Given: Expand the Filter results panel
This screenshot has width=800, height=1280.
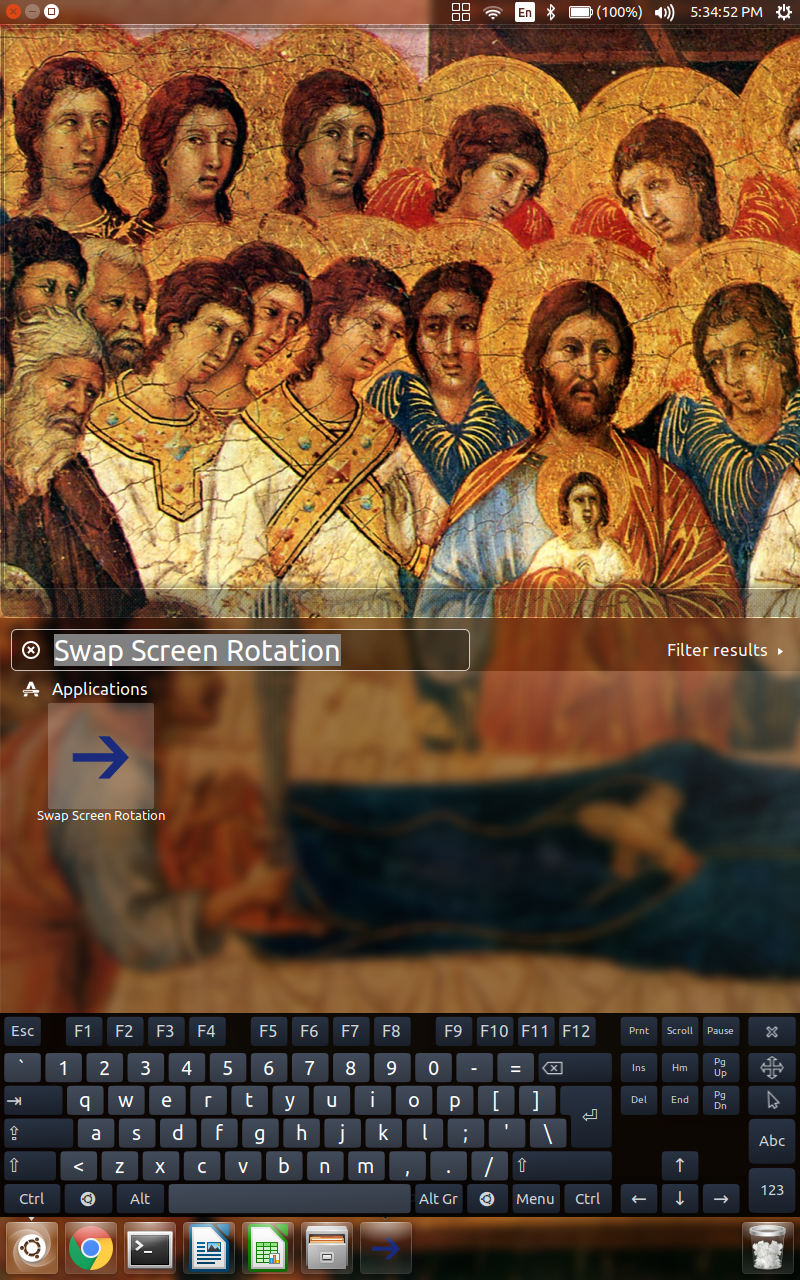Looking at the screenshot, I should [725, 650].
